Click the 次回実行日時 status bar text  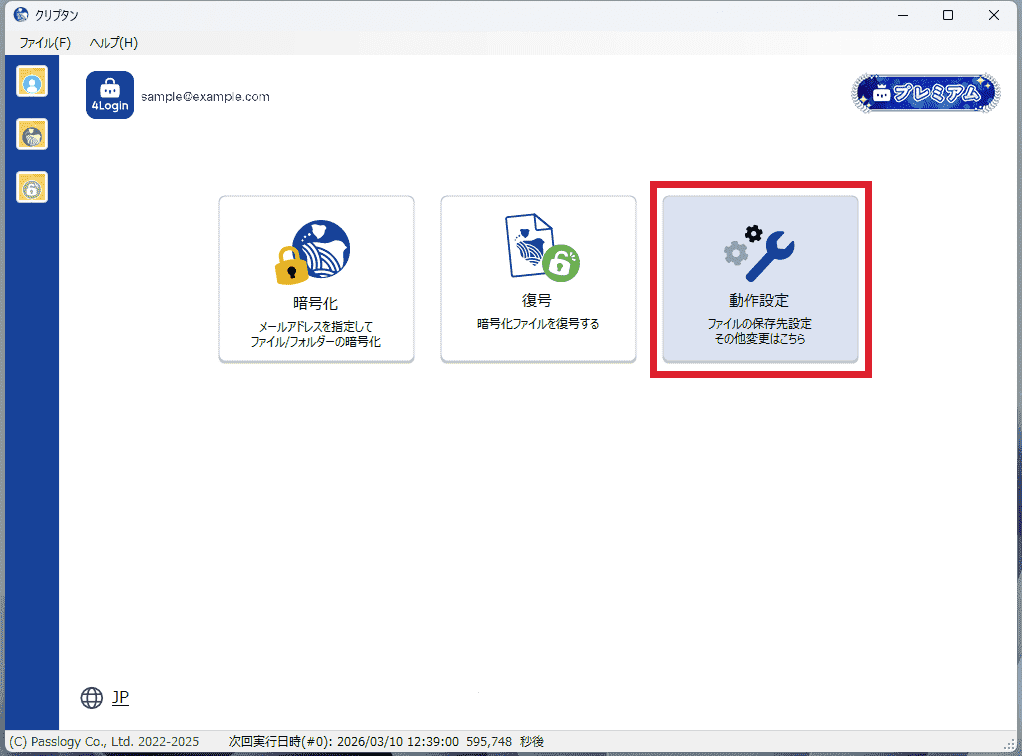[386, 742]
